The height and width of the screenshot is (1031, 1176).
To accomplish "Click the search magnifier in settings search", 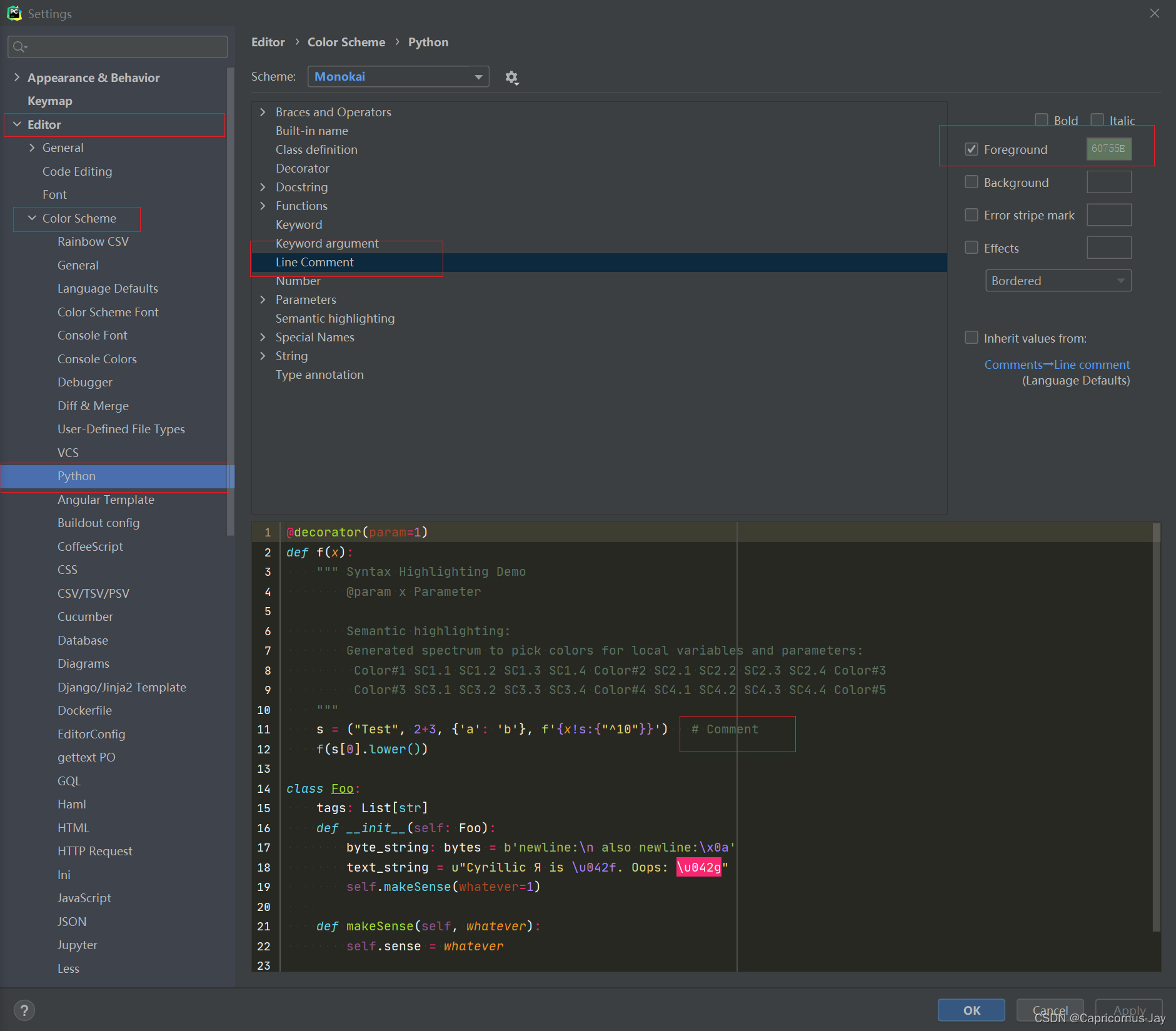I will [x=20, y=47].
